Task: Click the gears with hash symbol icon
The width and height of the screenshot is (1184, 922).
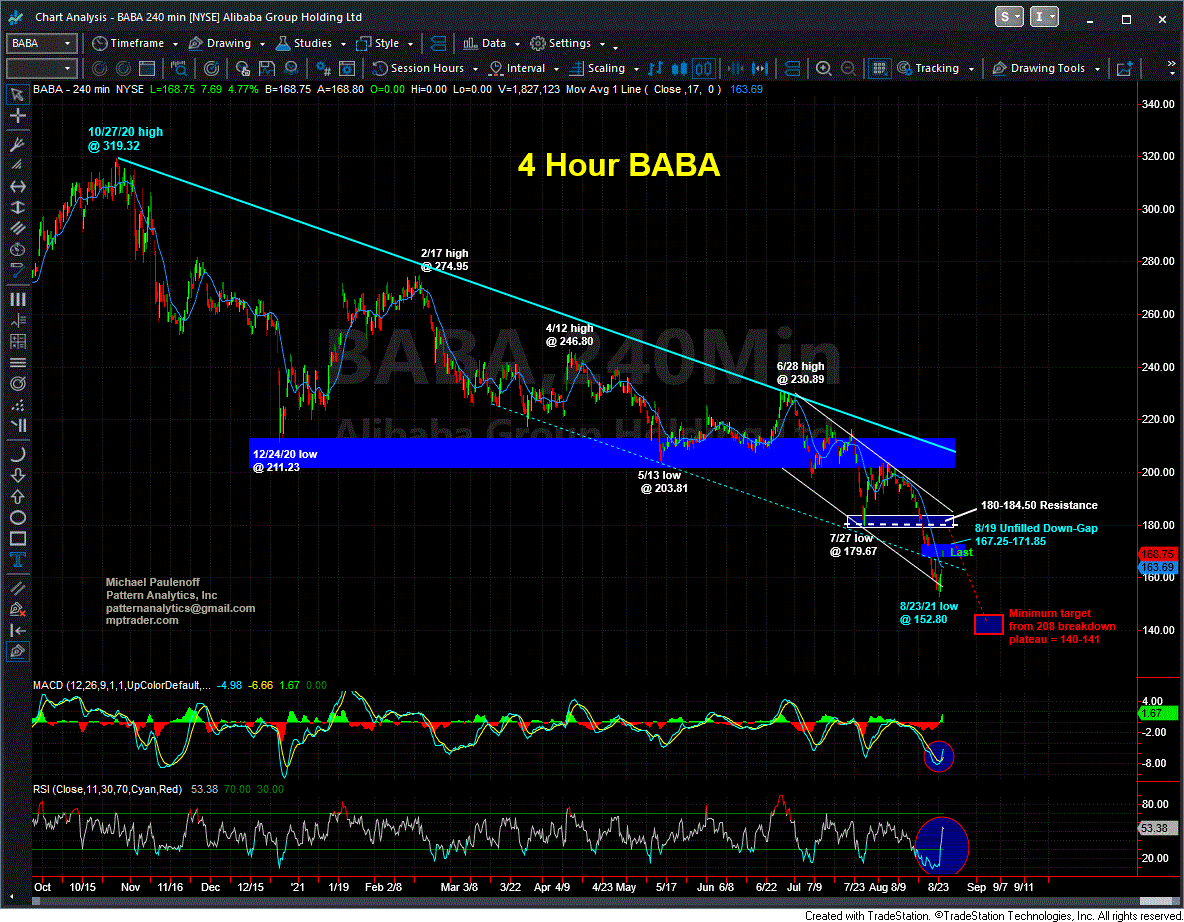Action: pos(323,69)
